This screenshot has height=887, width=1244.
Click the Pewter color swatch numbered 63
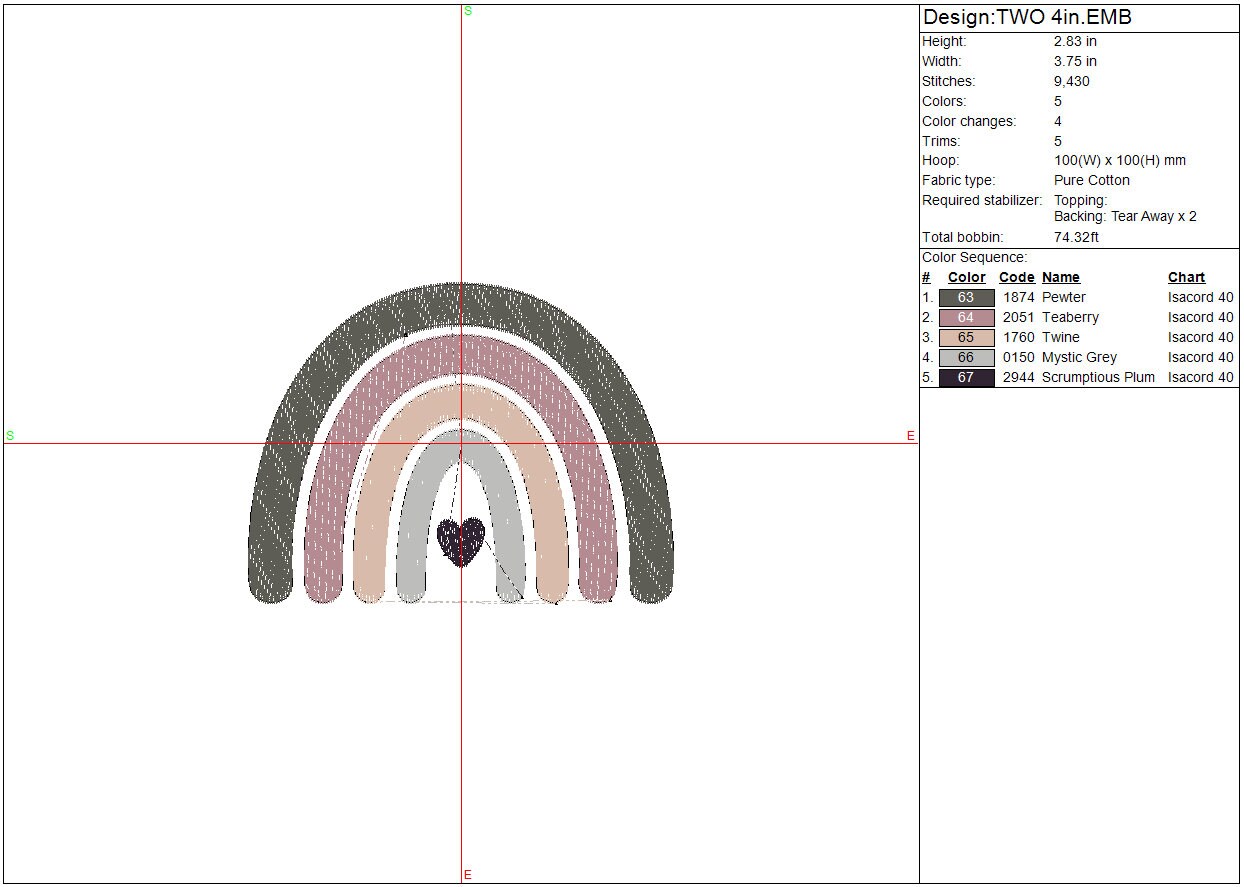[x=966, y=298]
